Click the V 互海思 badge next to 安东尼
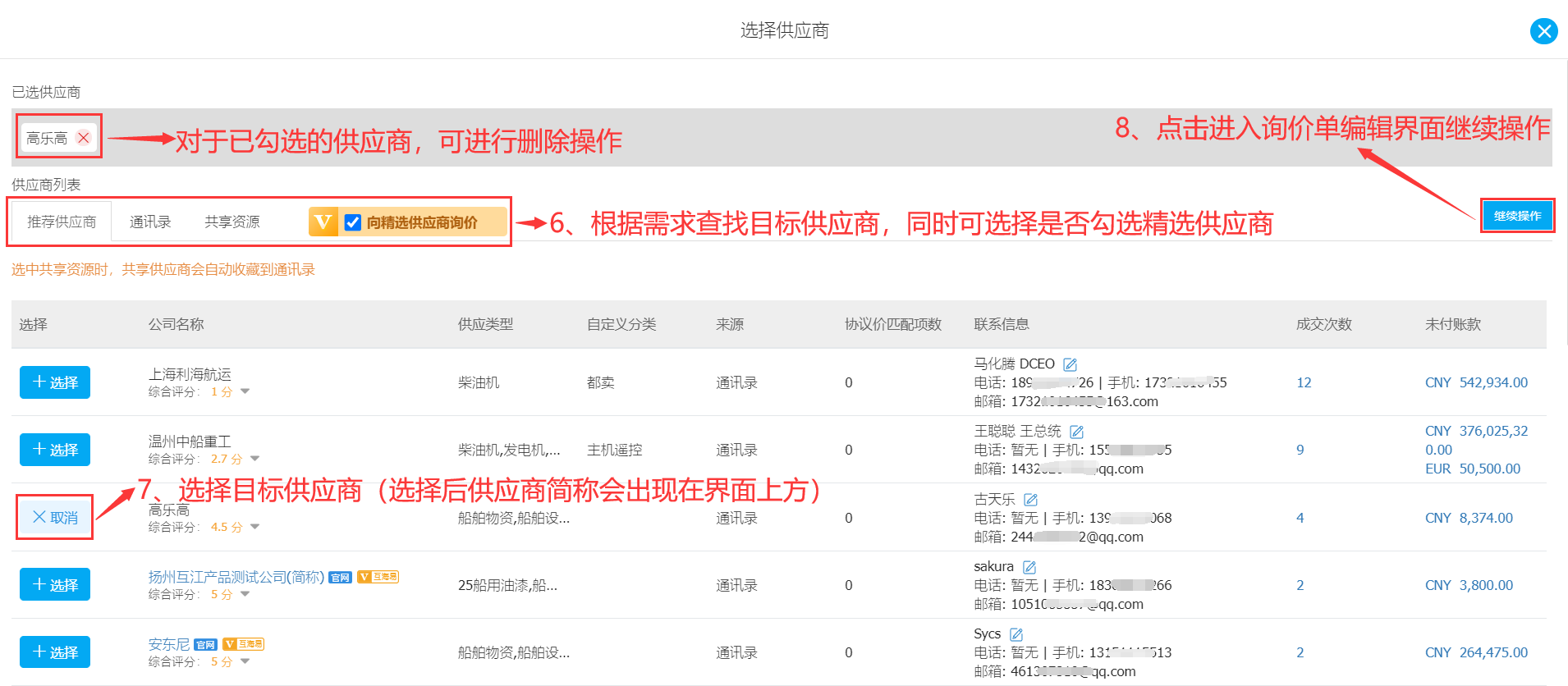Viewport: 1568px width, 686px height. (x=243, y=644)
